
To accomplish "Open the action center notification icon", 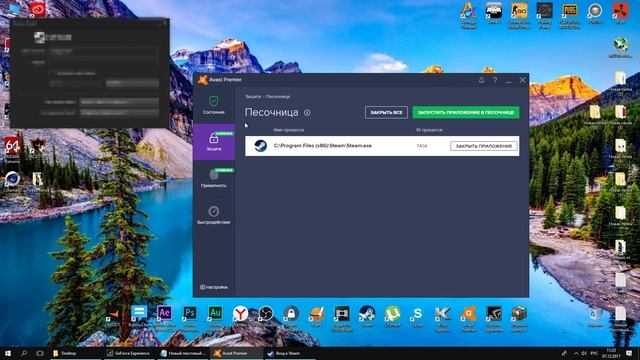I will click(629, 353).
